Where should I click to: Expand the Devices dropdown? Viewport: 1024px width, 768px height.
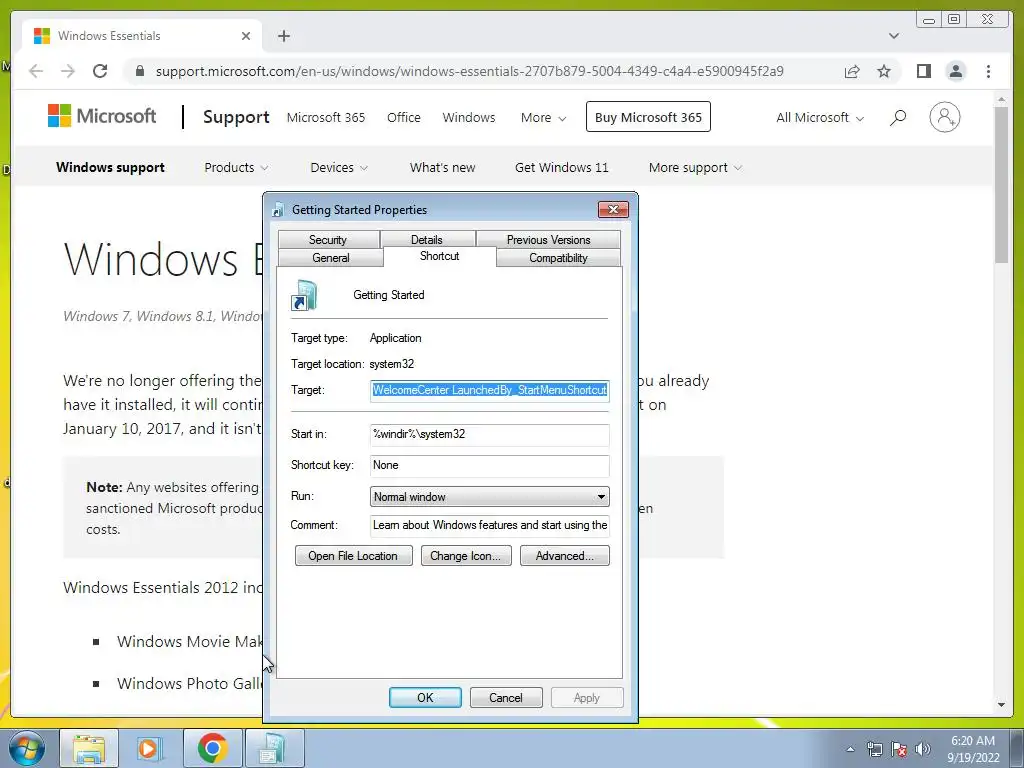tap(339, 167)
